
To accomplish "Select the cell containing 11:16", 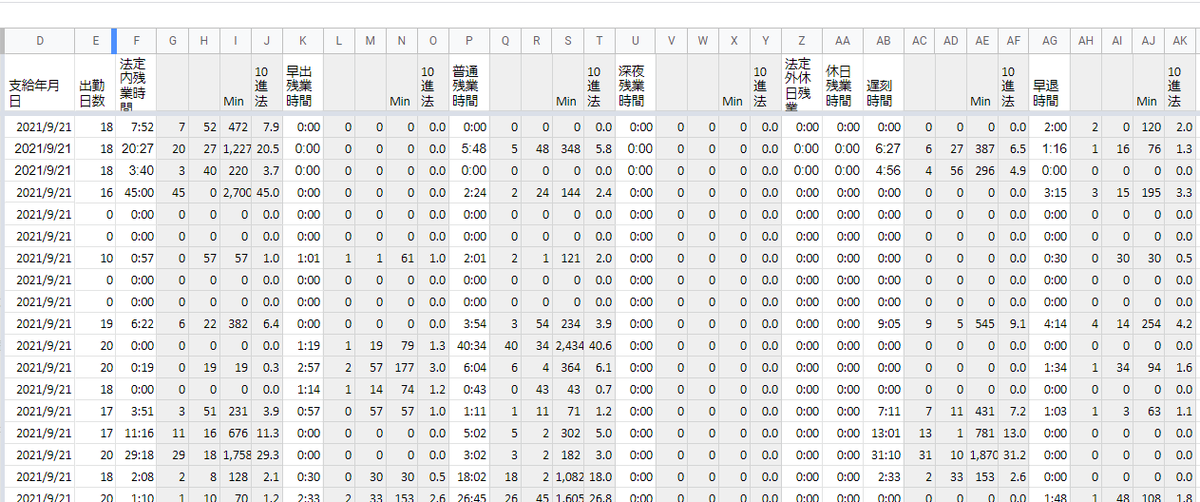I will point(136,432).
